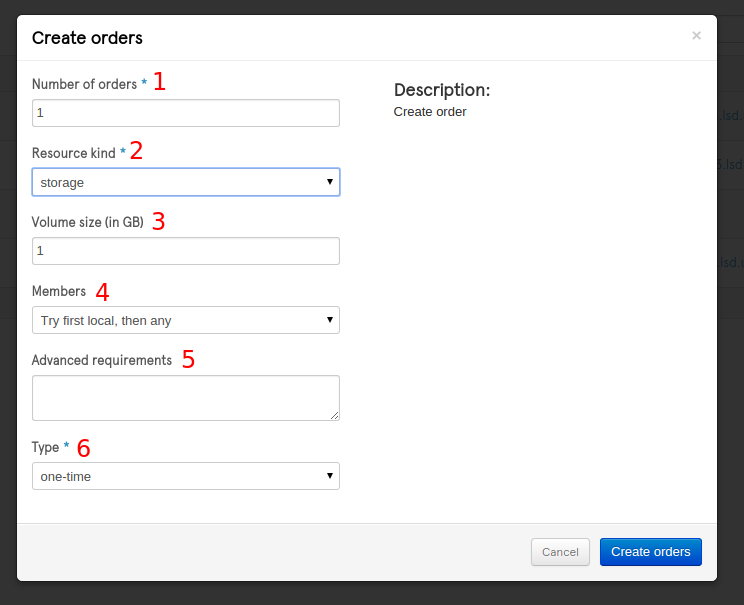Screen dimensions: 744x605
Task: Click the Advanced requirements label
Action: (102, 360)
